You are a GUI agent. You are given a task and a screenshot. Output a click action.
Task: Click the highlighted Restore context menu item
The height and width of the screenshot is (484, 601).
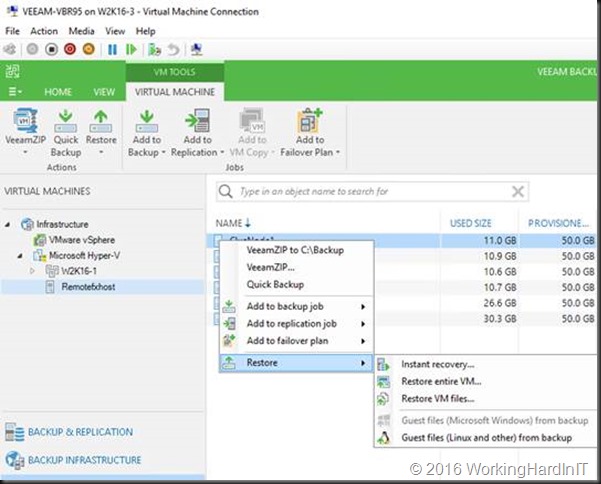click(296, 363)
